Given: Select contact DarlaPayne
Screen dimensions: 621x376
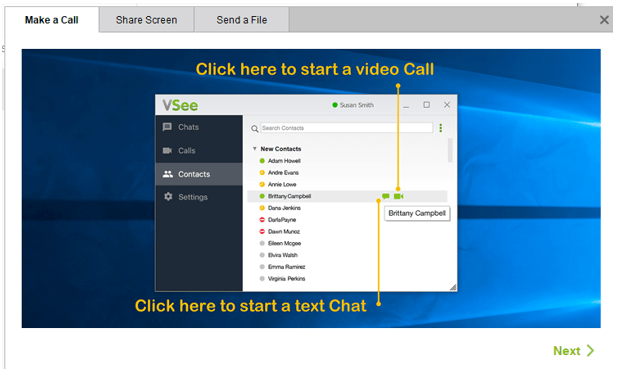Looking at the screenshot, I should point(282,219).
